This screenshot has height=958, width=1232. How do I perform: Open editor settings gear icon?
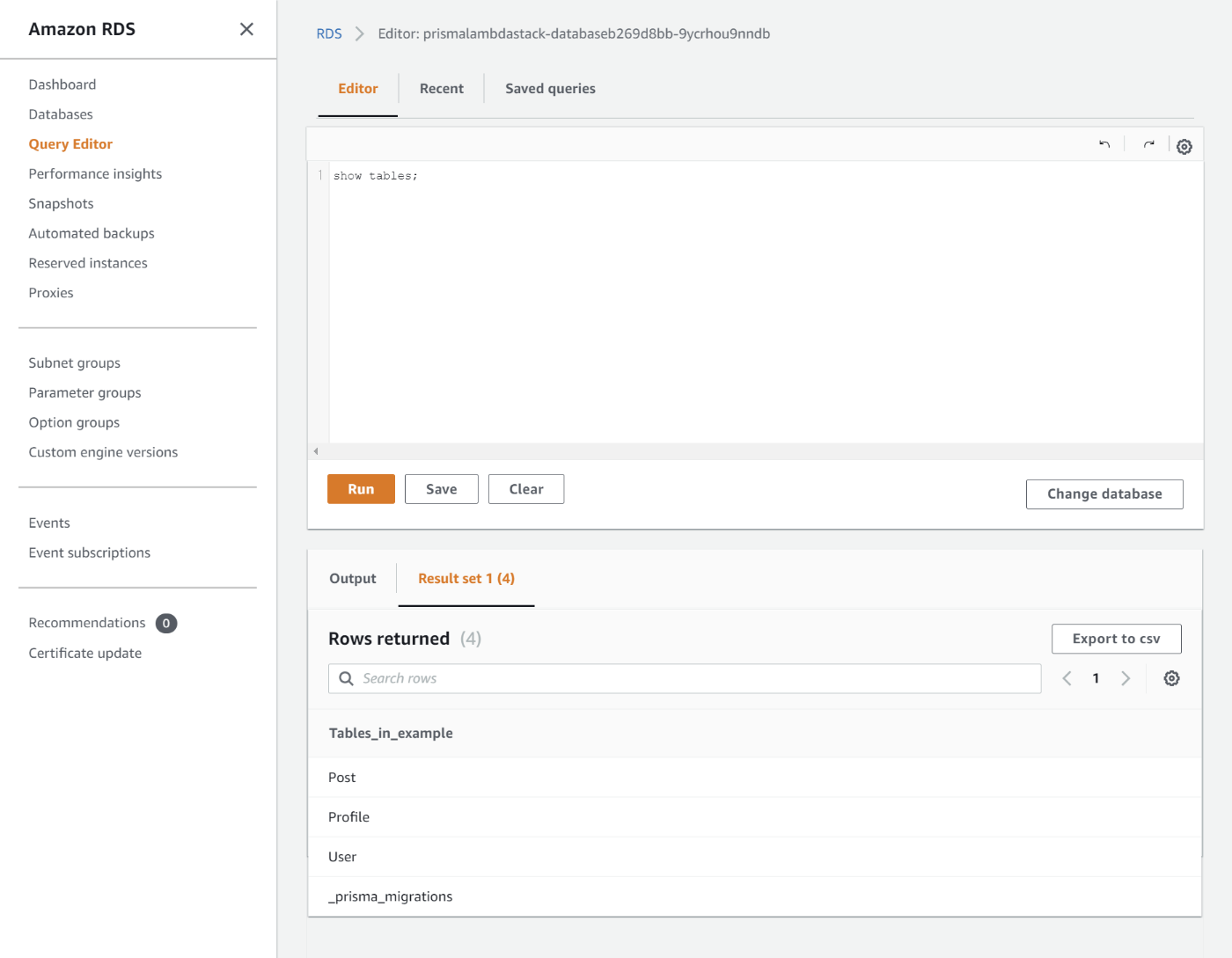(x=1184, y=147)
